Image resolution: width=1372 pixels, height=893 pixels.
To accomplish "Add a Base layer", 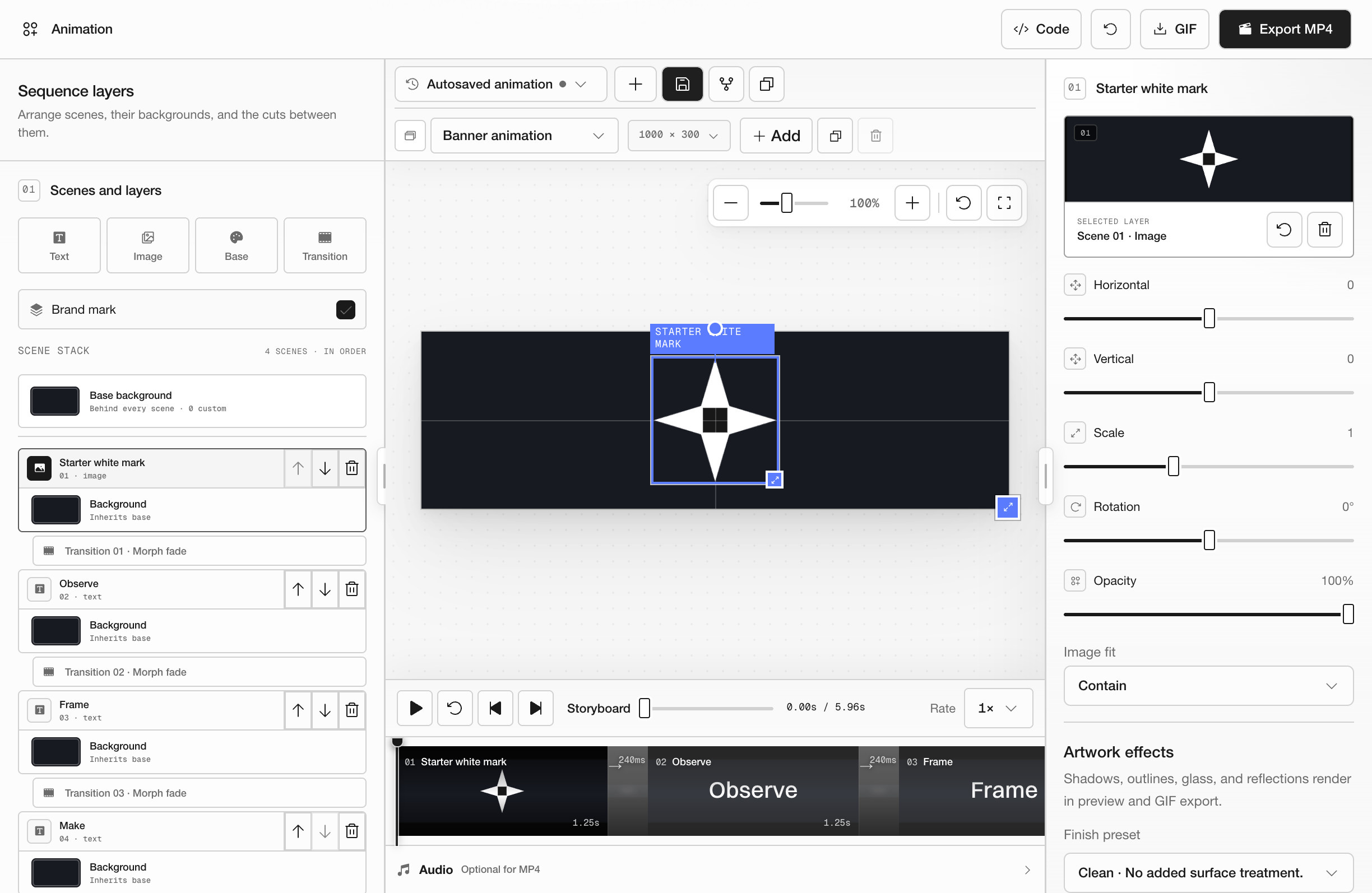I will 237,245.
